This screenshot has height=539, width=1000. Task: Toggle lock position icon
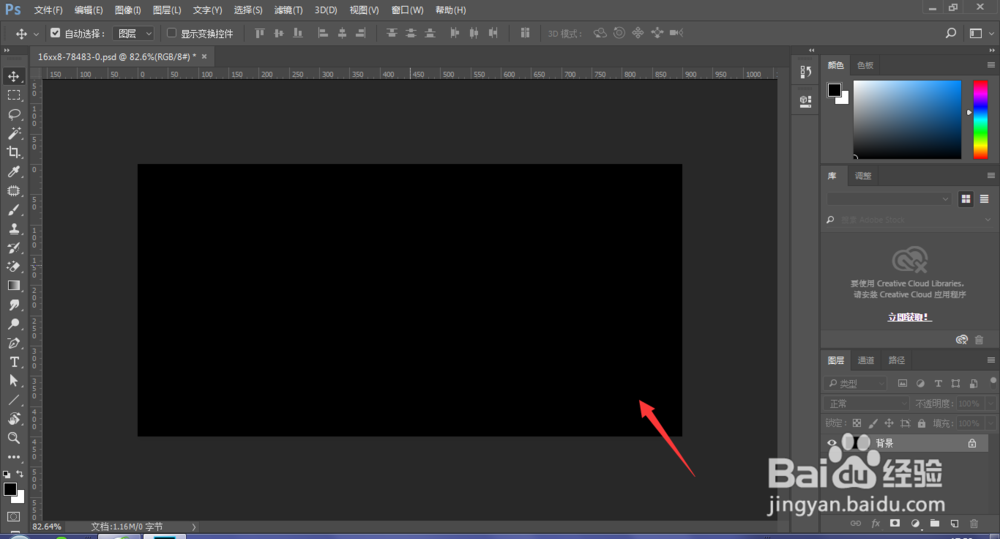point(889,423)
